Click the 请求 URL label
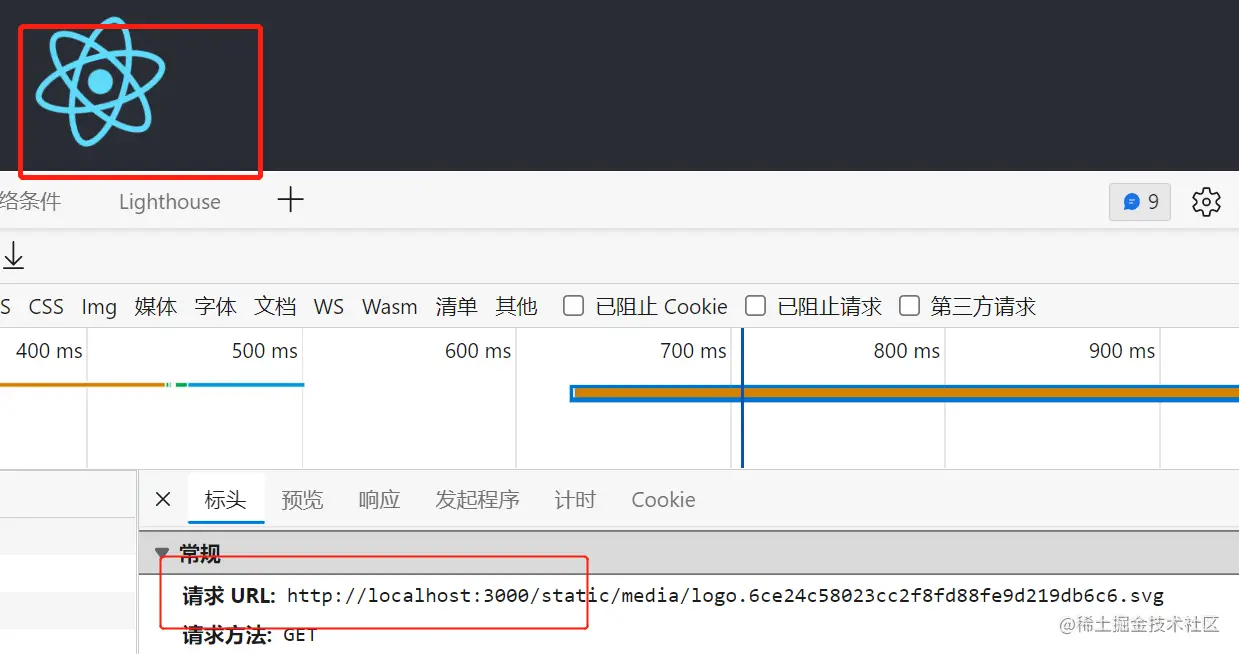 pos(228,596)
